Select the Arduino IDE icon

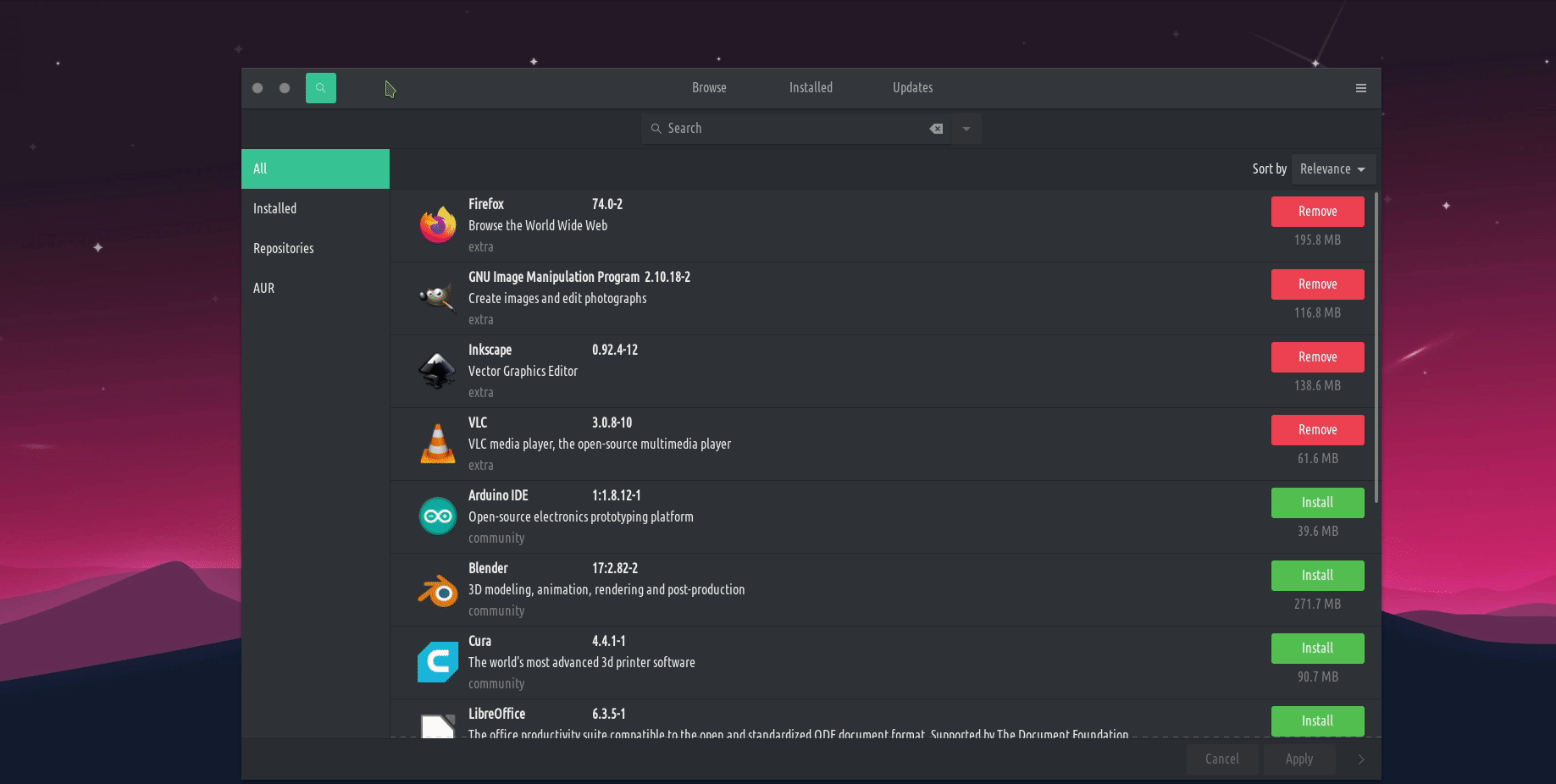tap(438, 516)
